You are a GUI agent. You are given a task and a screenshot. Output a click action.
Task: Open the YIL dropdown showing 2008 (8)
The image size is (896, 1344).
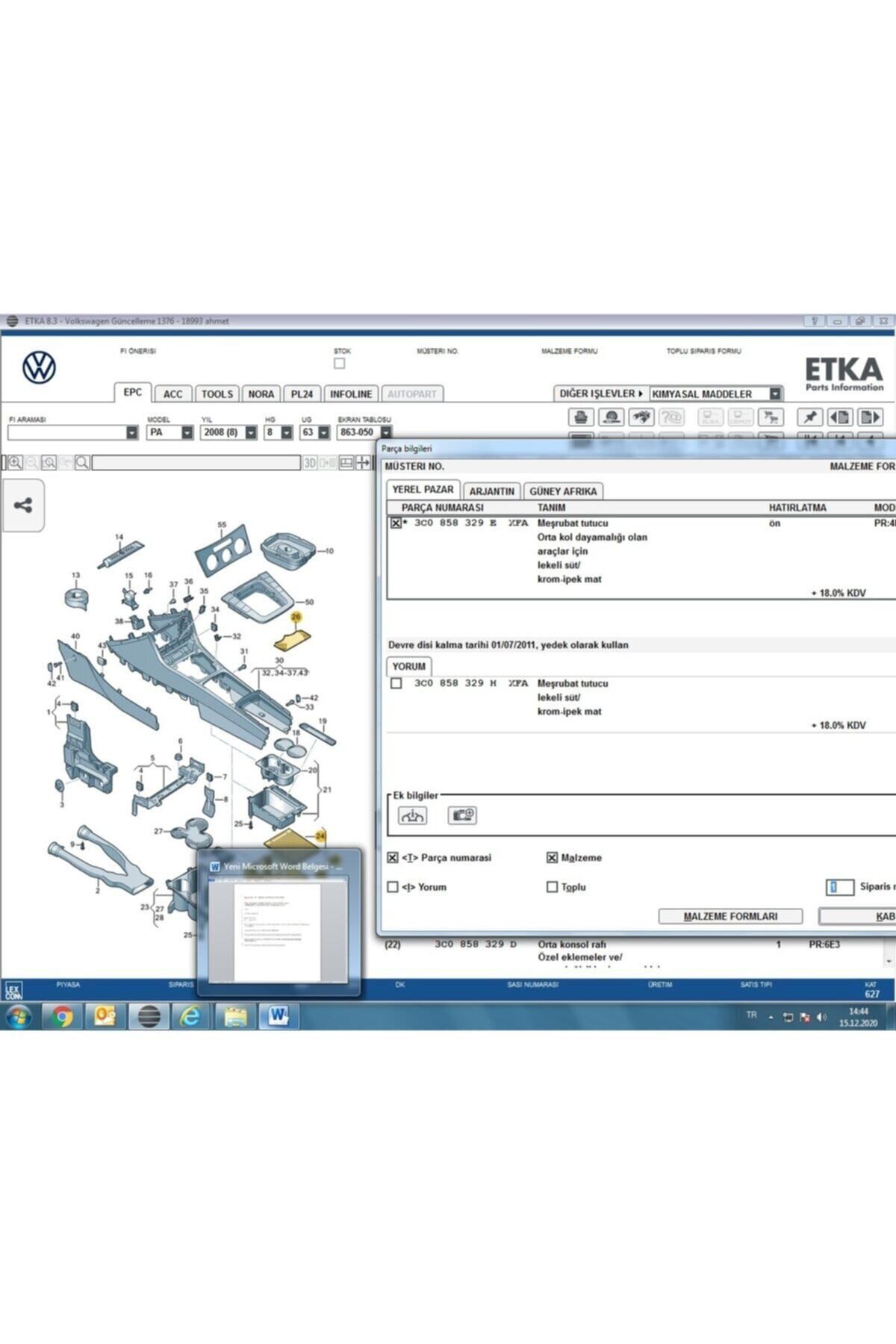(251, 432)
